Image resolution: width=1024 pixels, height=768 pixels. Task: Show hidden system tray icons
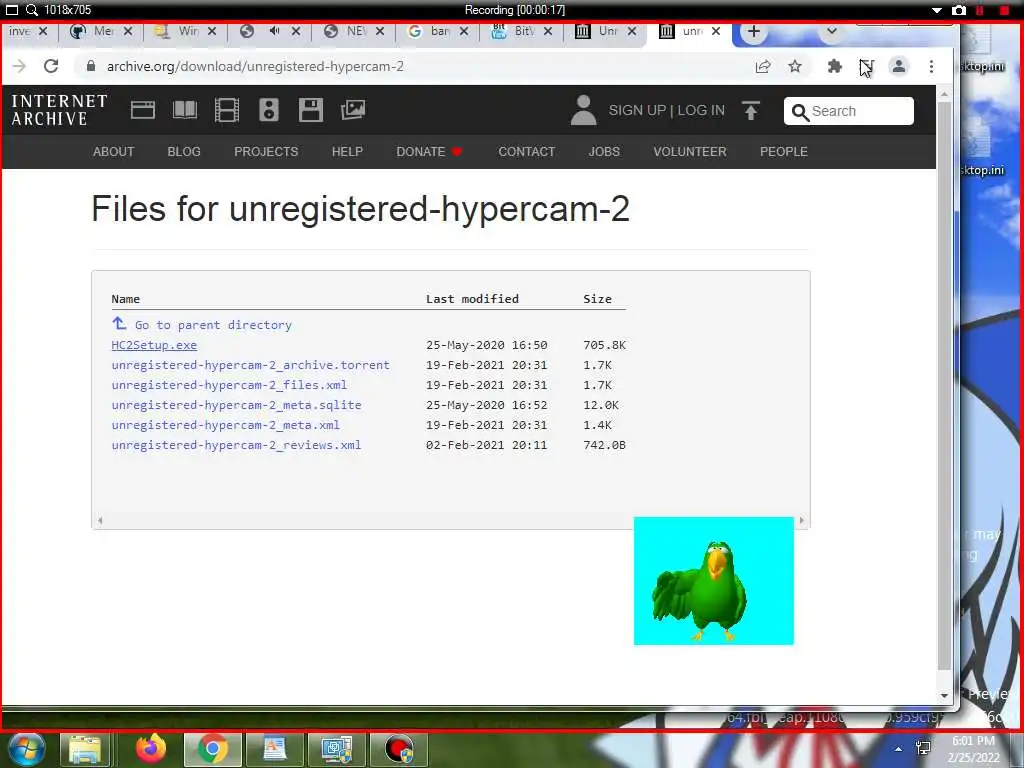(x=899, y=749)
